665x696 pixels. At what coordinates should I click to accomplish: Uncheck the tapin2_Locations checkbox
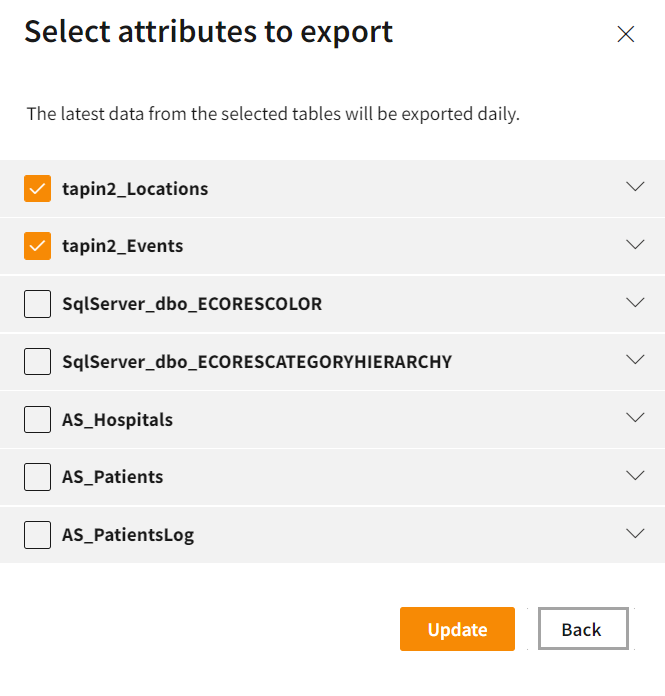click(38, 189)
